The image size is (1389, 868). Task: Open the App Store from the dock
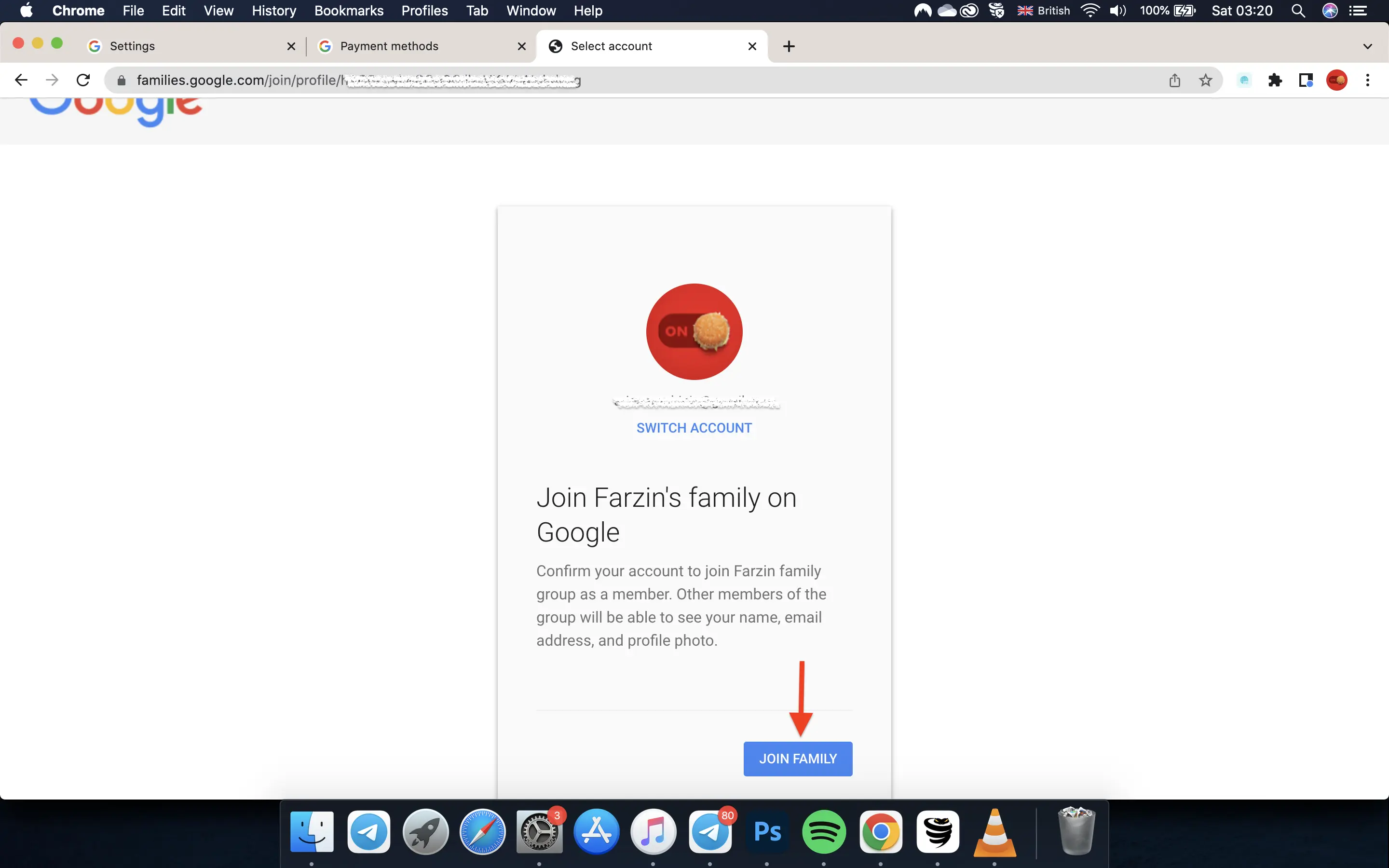[596, 832]
